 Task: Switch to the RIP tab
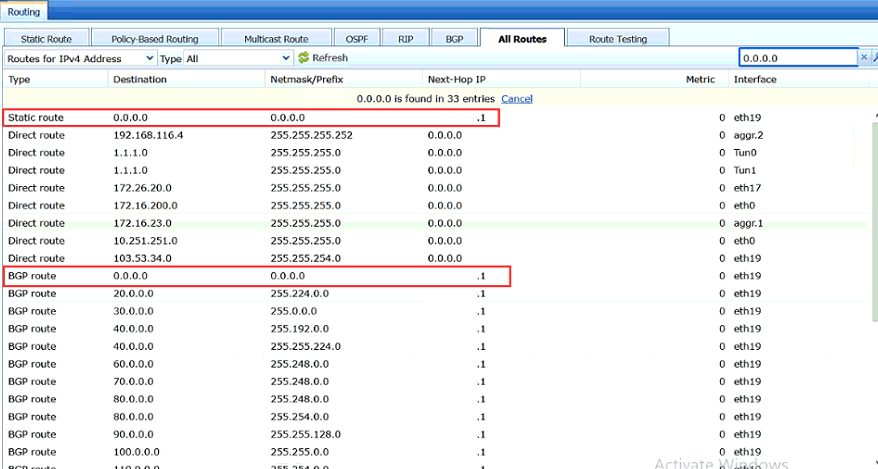[x=405, y=39]
